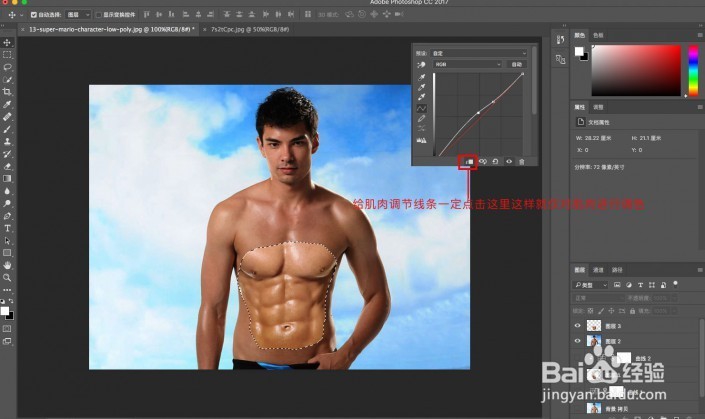Enable show transform controls checkbox
The height and width of the screenshot is (419, 705).
(98, 15)
